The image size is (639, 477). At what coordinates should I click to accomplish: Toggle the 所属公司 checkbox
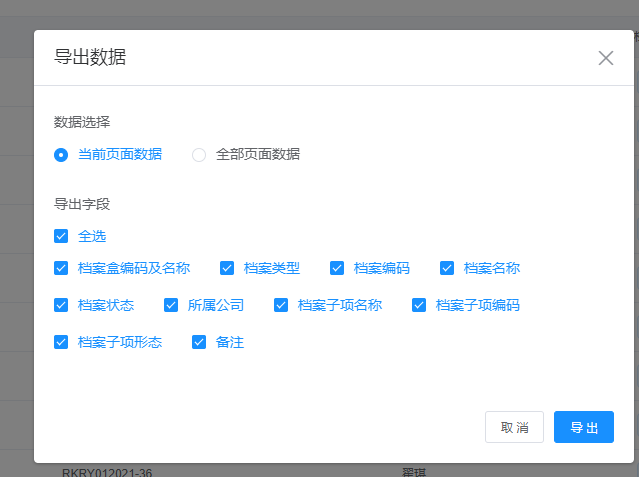coord(171,305)
